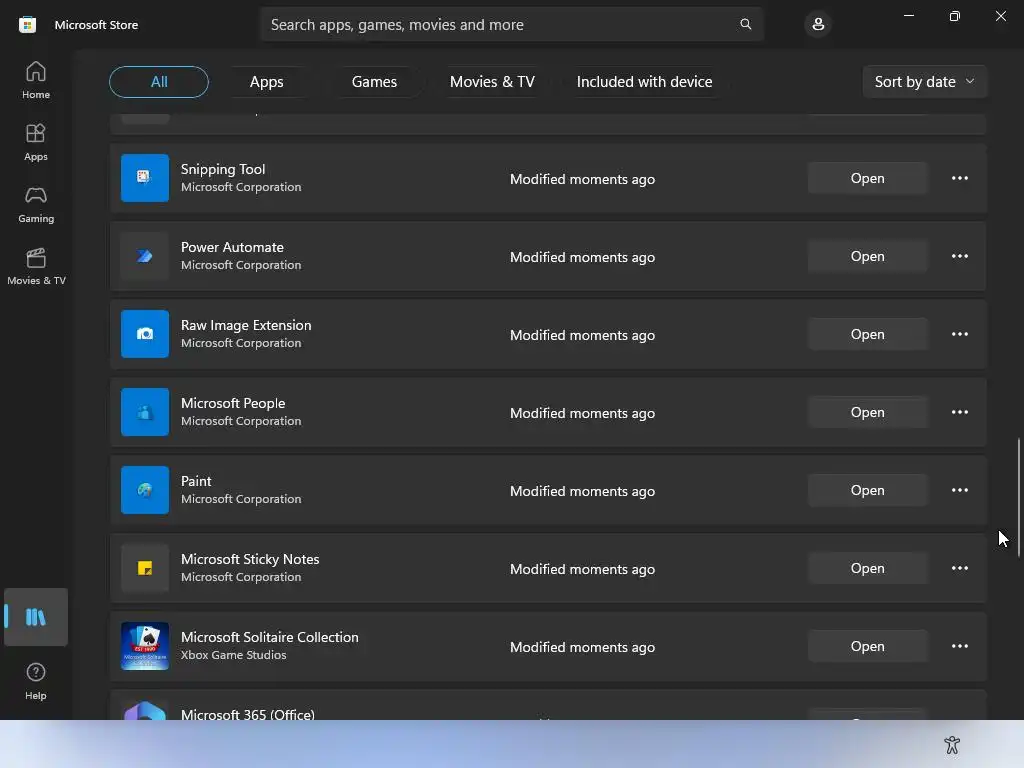Open more options for Paint
The height and width of the screenshot is (768, 1024).
click(959, 490)
